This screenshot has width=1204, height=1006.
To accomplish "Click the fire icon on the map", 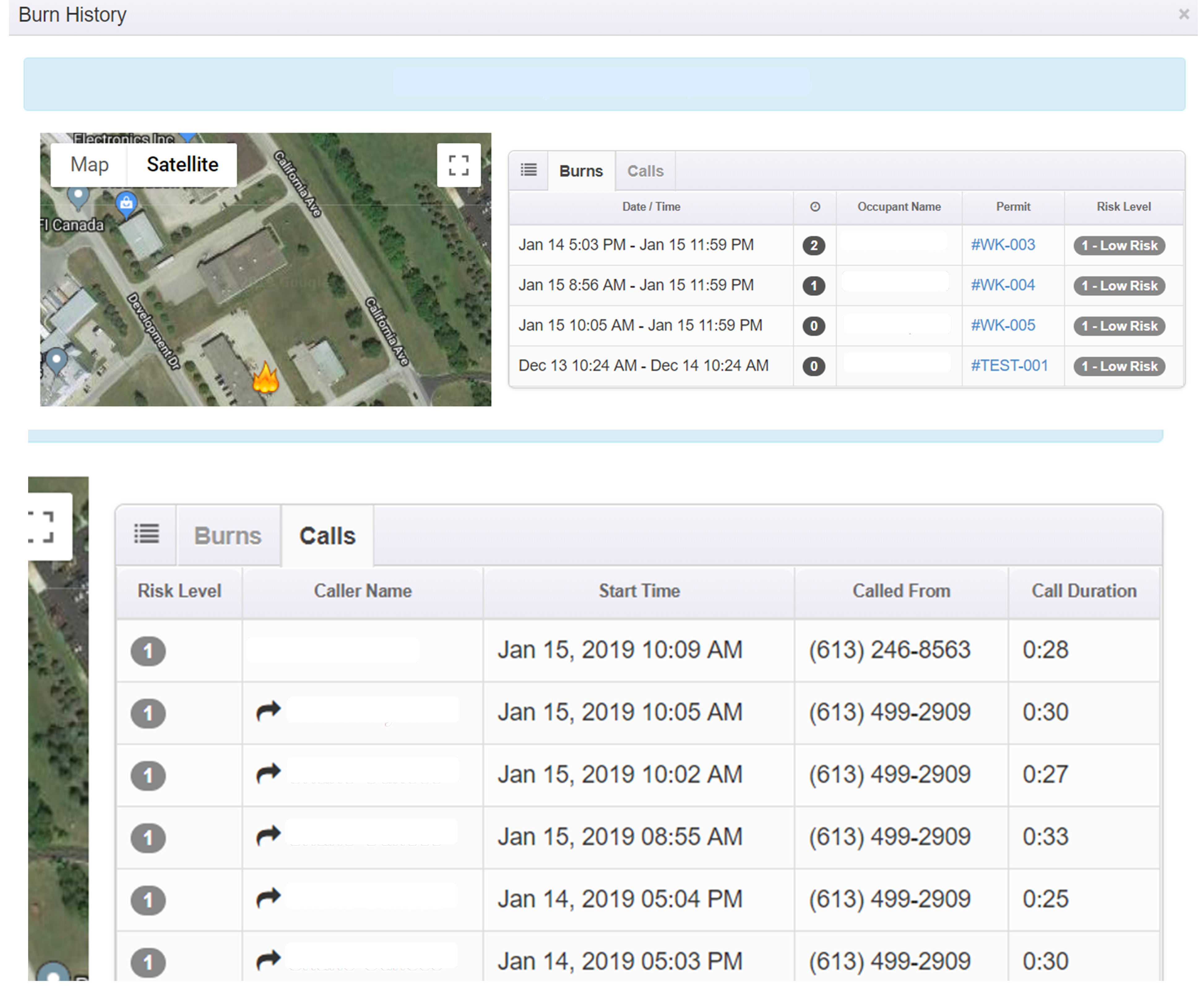I will pyautogui.click(x=265, y=379).
